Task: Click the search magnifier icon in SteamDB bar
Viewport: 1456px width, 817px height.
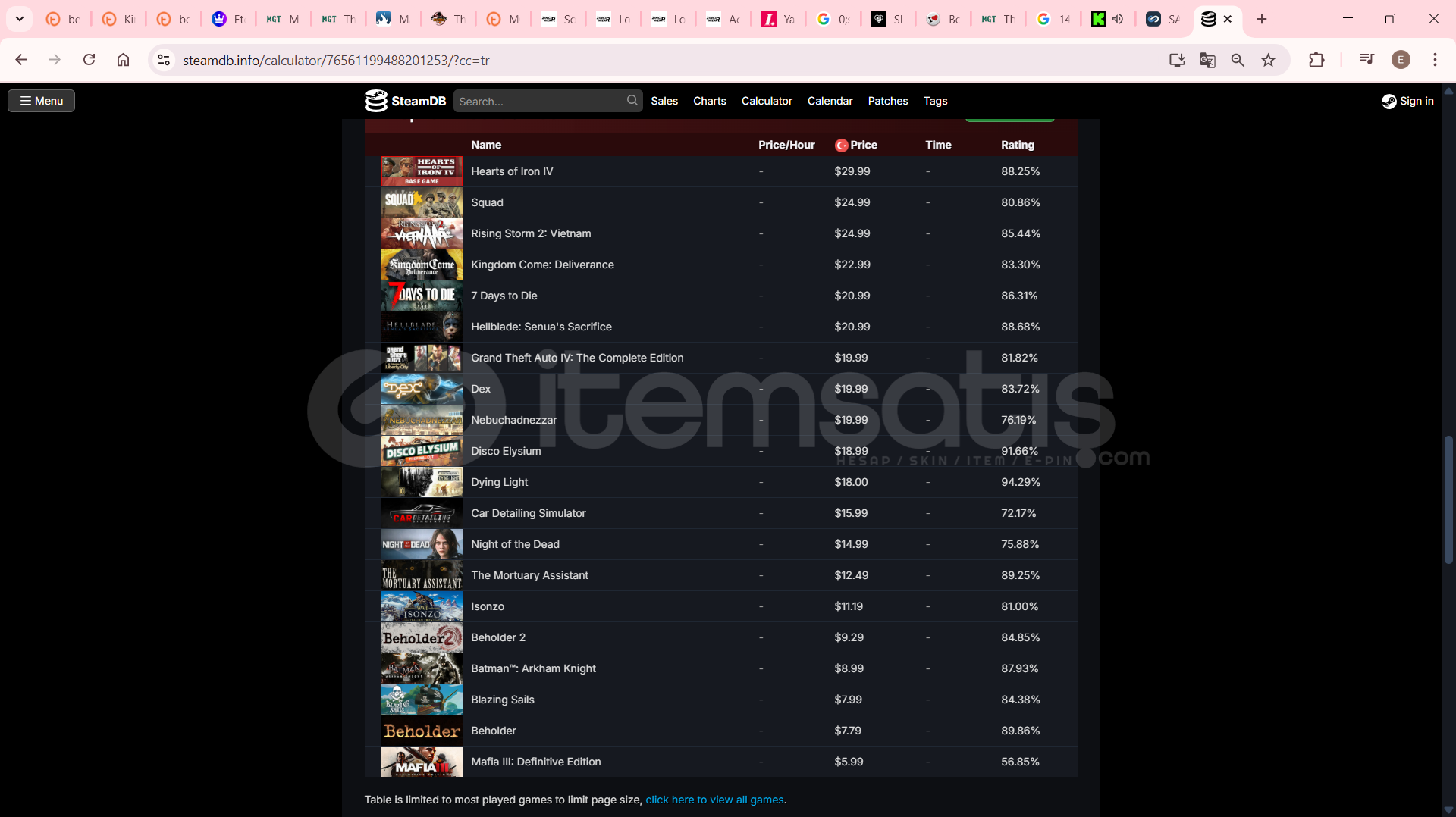Action: [632, 101]
